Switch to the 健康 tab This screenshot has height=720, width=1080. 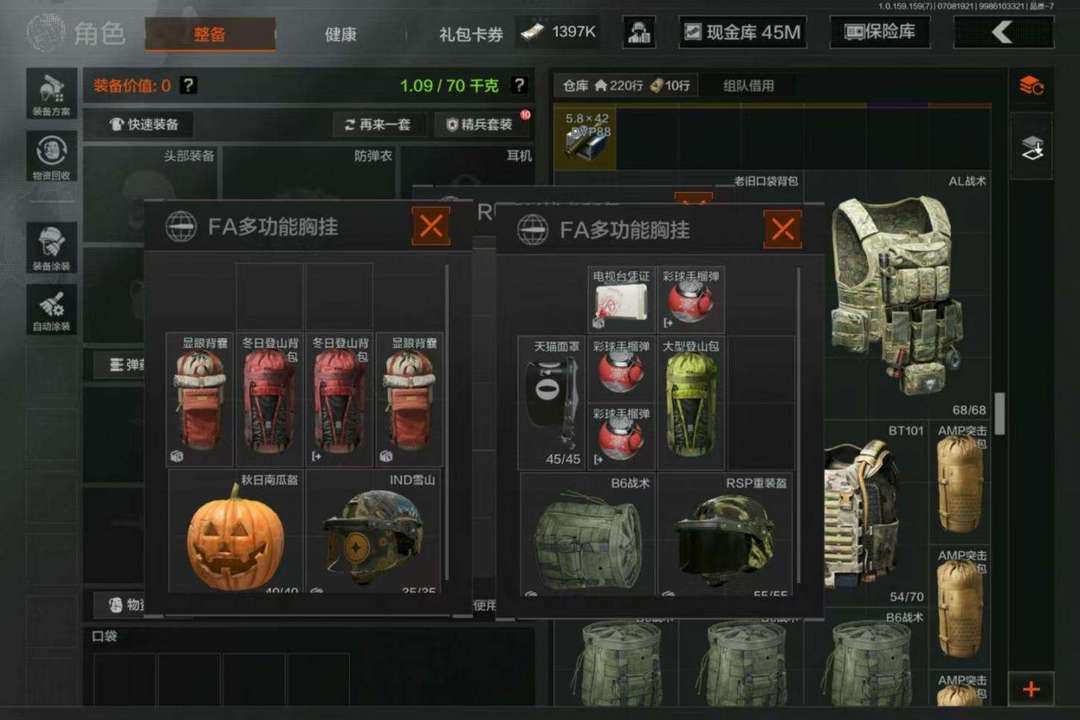click(341, 34)
